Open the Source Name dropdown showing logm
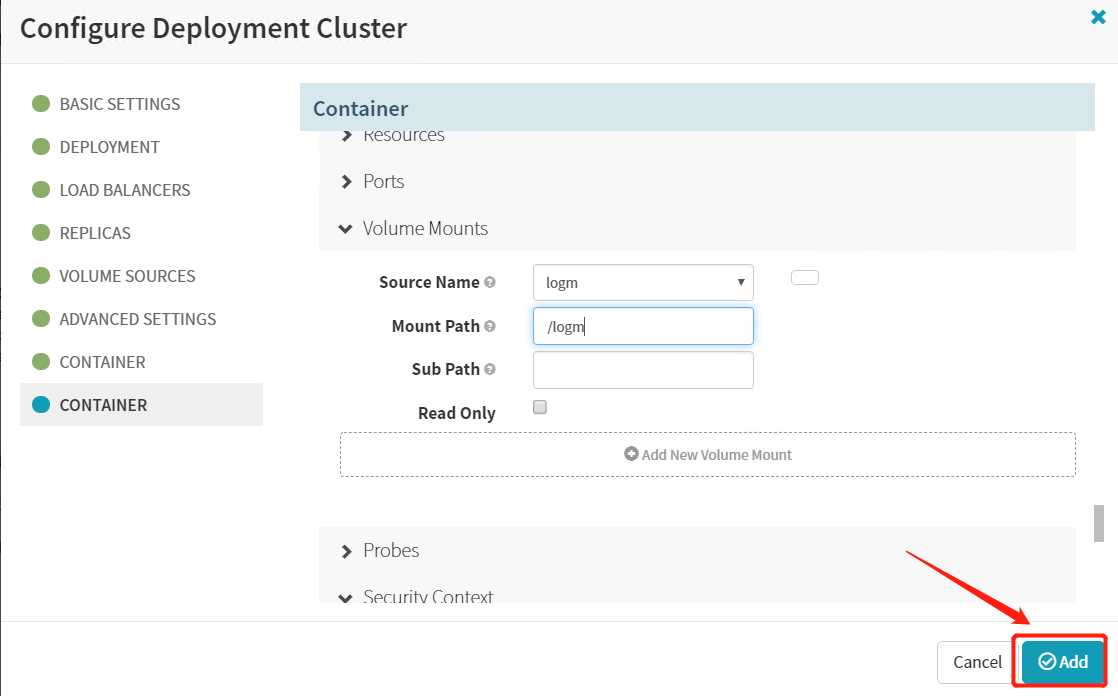The height and width of the screenshot is (696, 1118). click(x=643, y=283)
